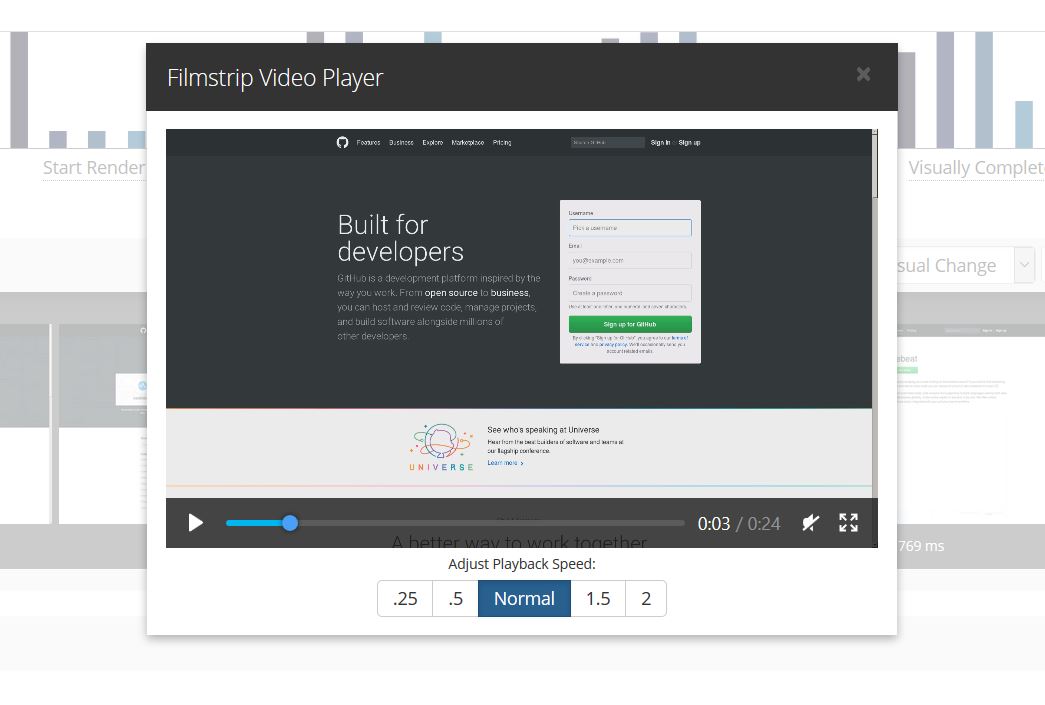1045x705 pixels.
Task: Click the video progress slider handle
Action: 290,523
